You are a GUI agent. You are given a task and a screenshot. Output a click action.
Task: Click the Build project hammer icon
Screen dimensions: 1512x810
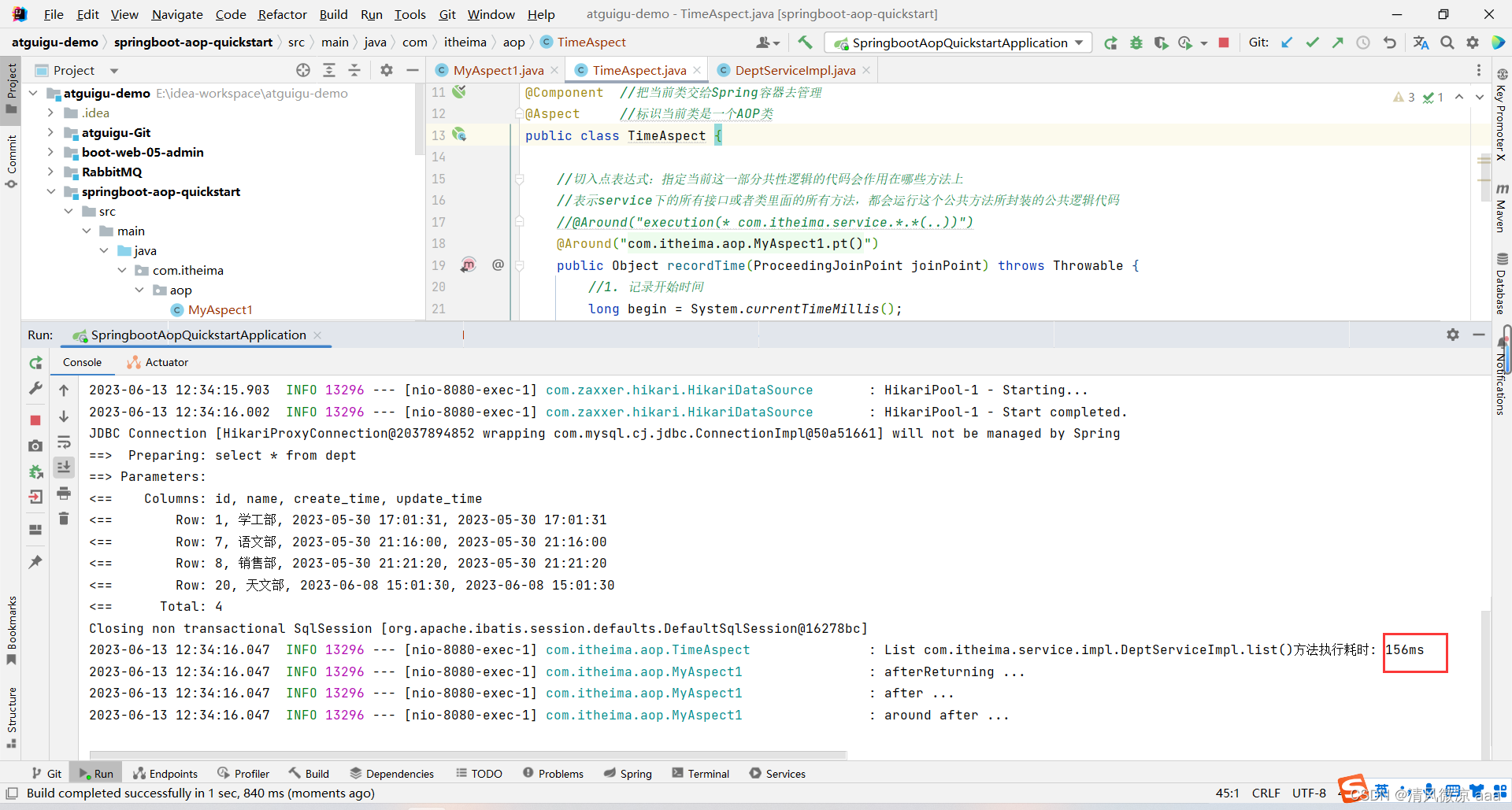point(804,43)
